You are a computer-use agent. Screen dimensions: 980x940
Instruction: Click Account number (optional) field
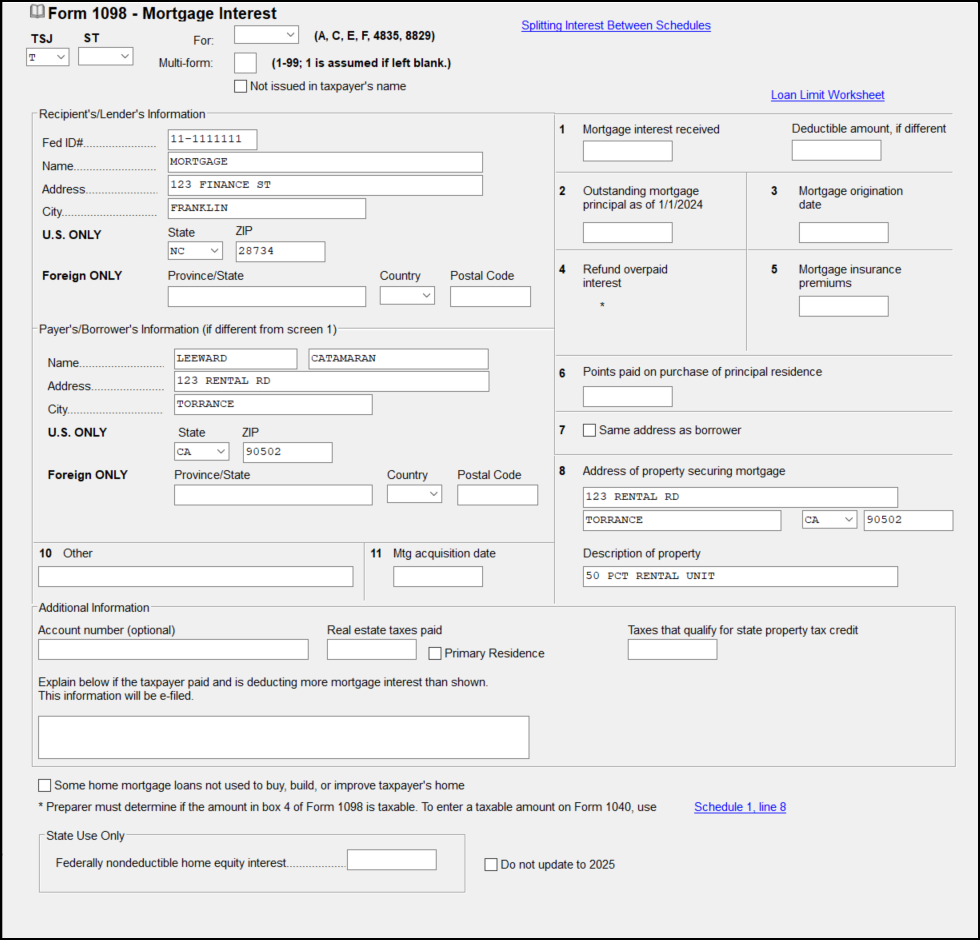[173, 649]
